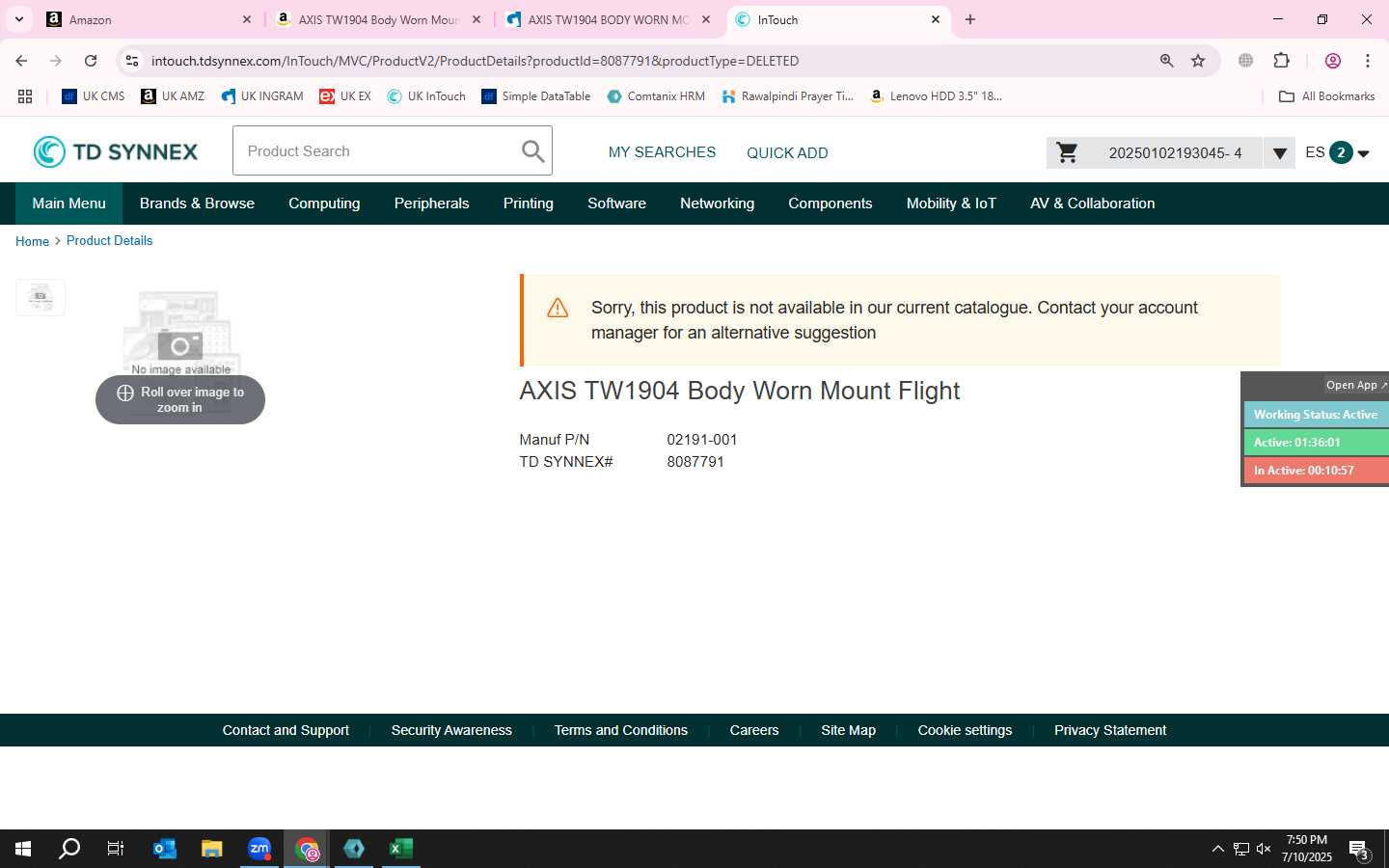This screenshot has height=868, width=1389.
Task: Open UK AMZ bookmark
Action: click(x=173, y=96)
